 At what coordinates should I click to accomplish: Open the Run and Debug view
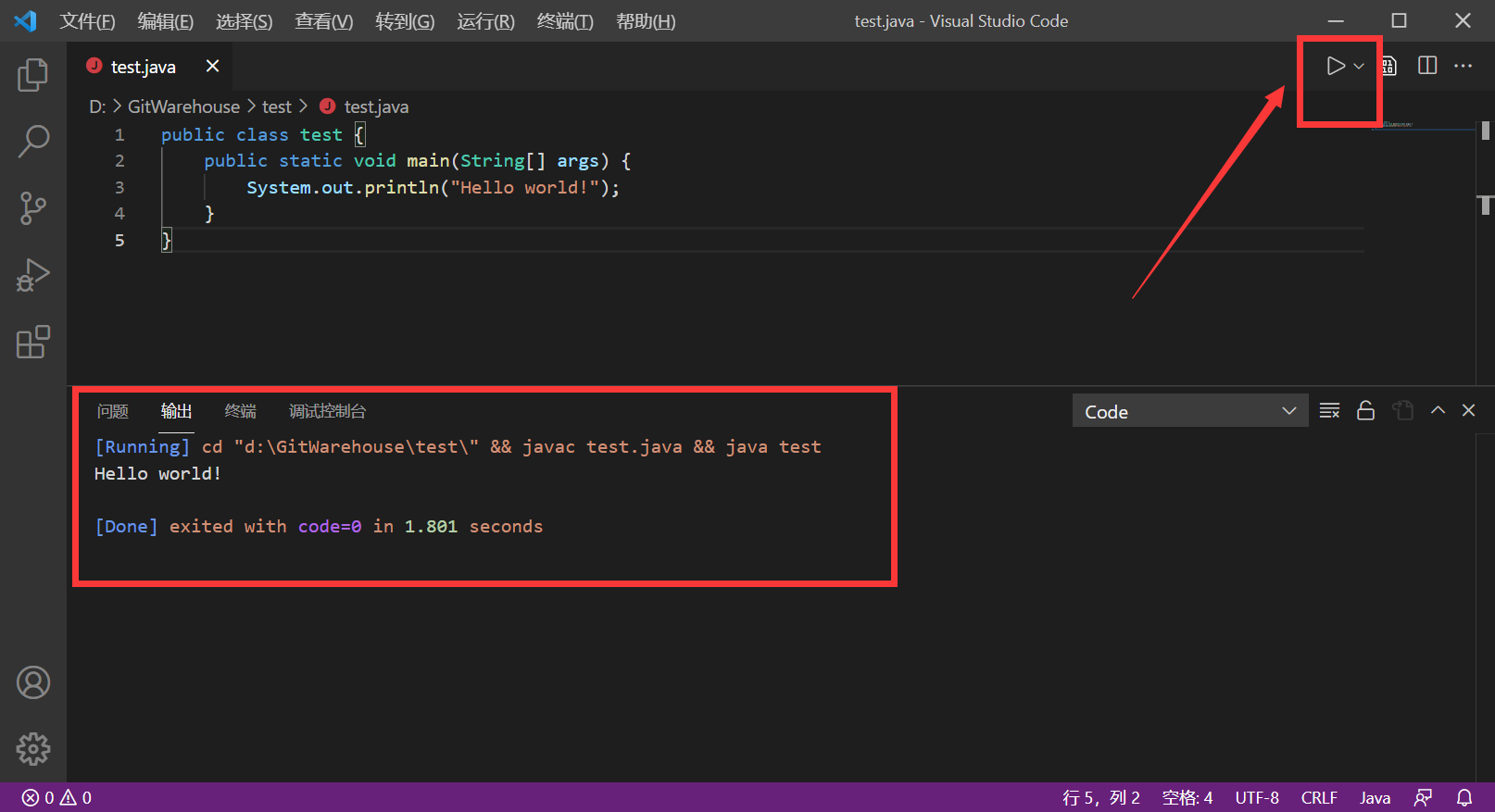pyautogui.click(x=32, y=275)
